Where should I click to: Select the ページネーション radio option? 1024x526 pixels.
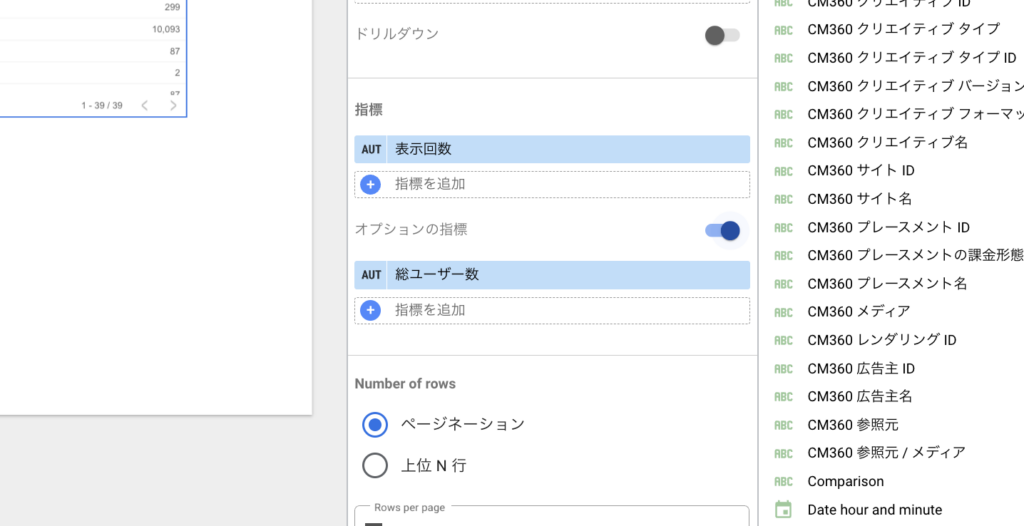tap(375, 425)
